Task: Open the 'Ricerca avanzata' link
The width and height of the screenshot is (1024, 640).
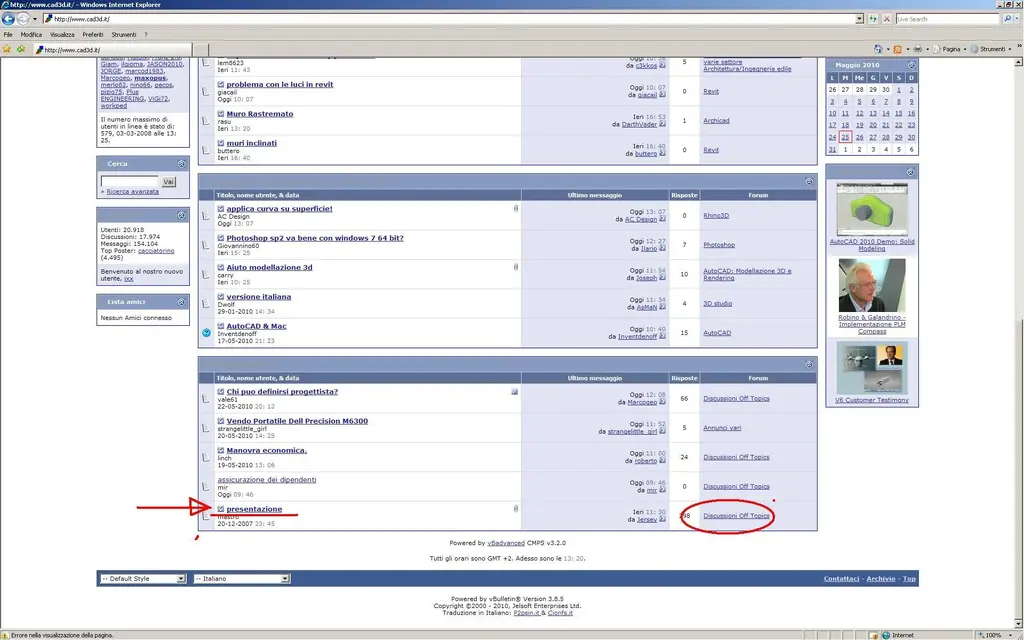Action: pos(133,191)
